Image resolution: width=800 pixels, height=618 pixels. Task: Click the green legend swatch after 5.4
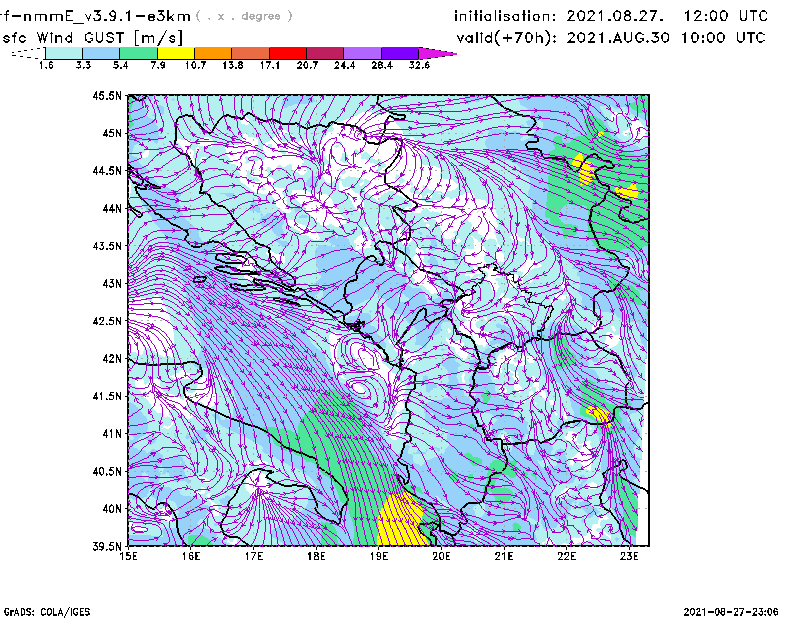138,53
